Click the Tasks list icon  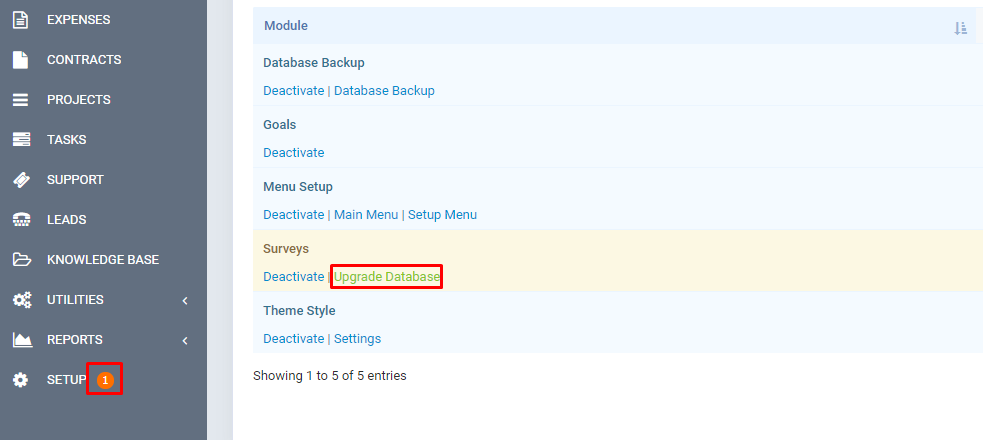[x=20, y=140]
